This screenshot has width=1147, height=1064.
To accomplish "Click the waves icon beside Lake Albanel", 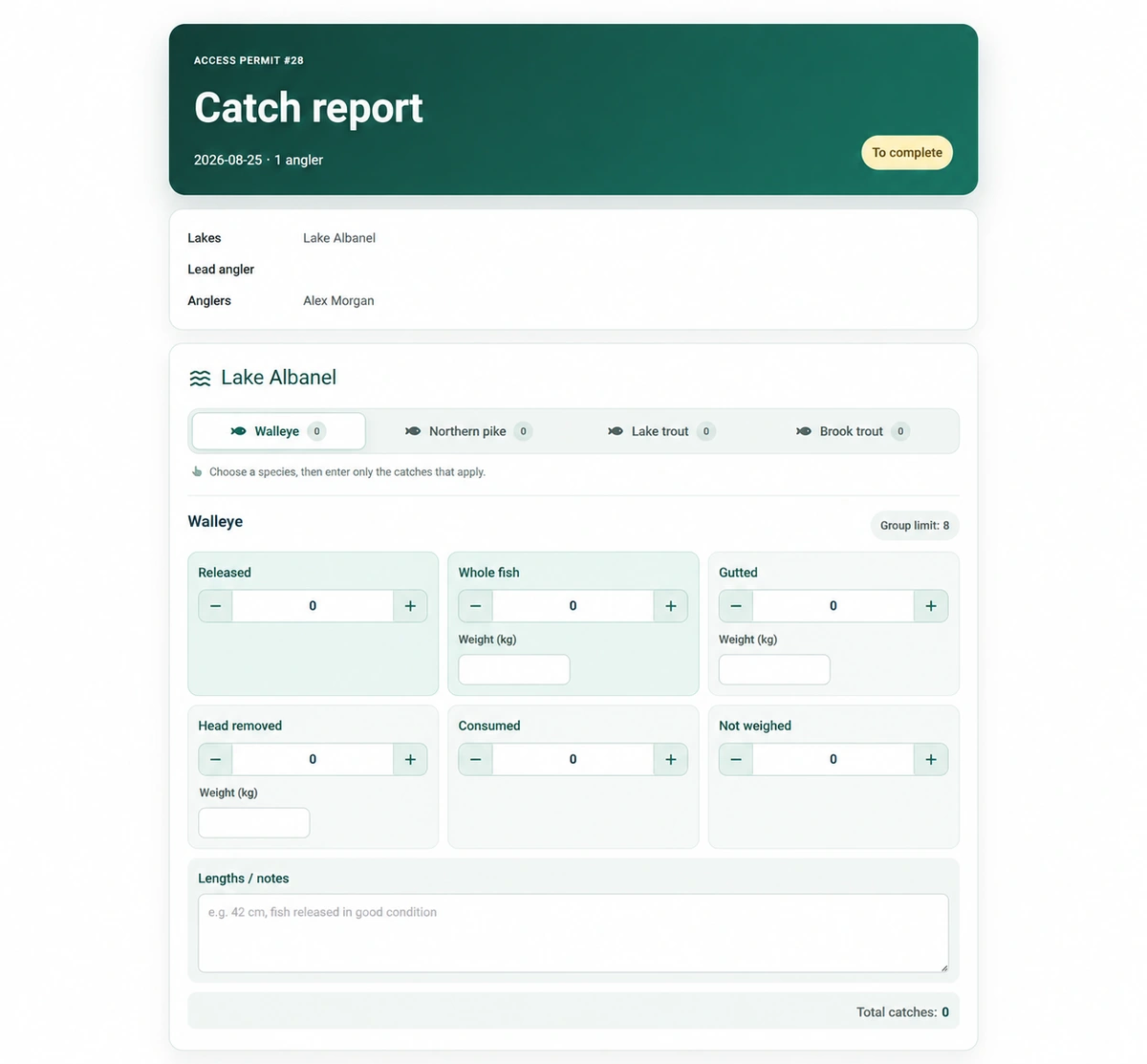I will pyautogui.click(x=200, y=379).
